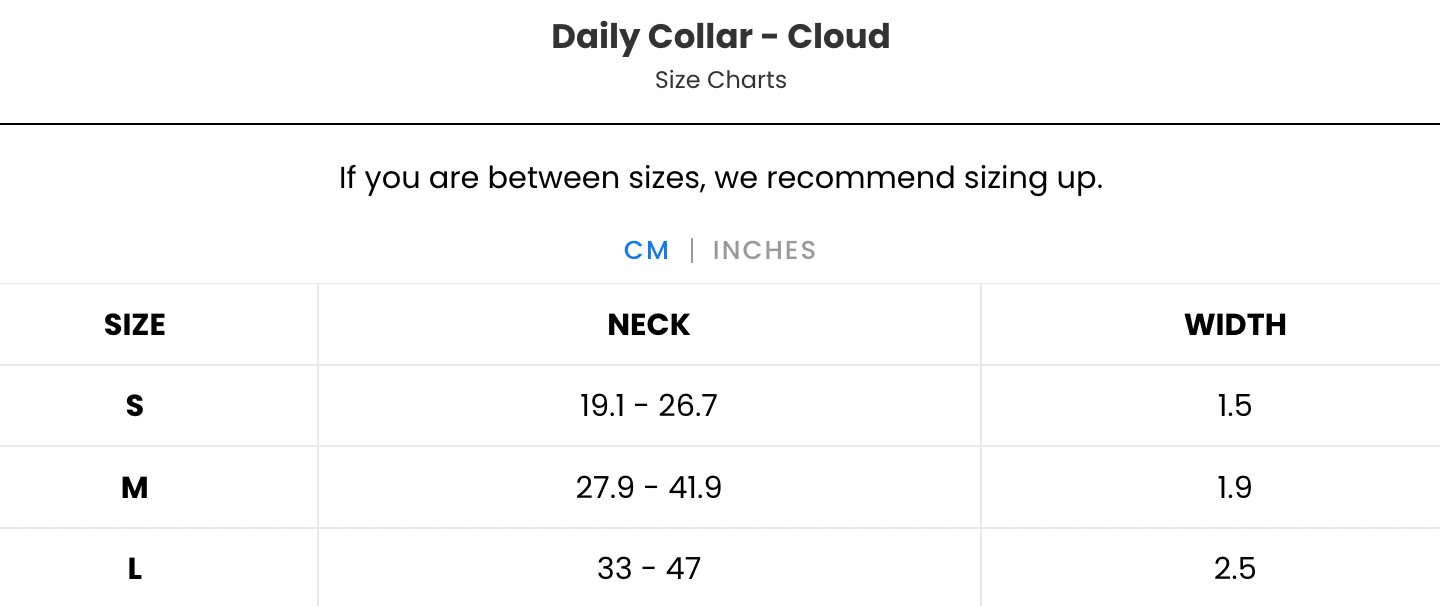This screenshot has width=1440, height=606.
Task: Click the width value 1.9
Action: click(1235, 487)
